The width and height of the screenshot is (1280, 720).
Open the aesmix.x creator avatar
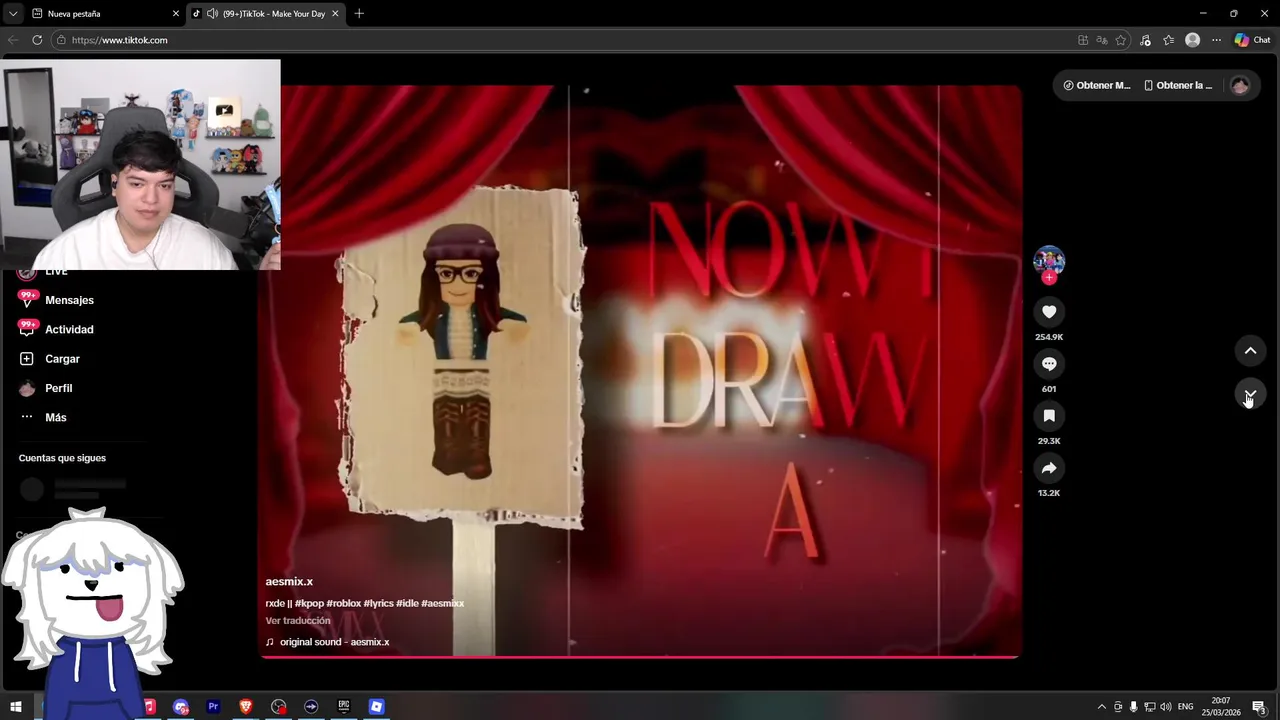pyautogui.click(x=1049, y=260)
